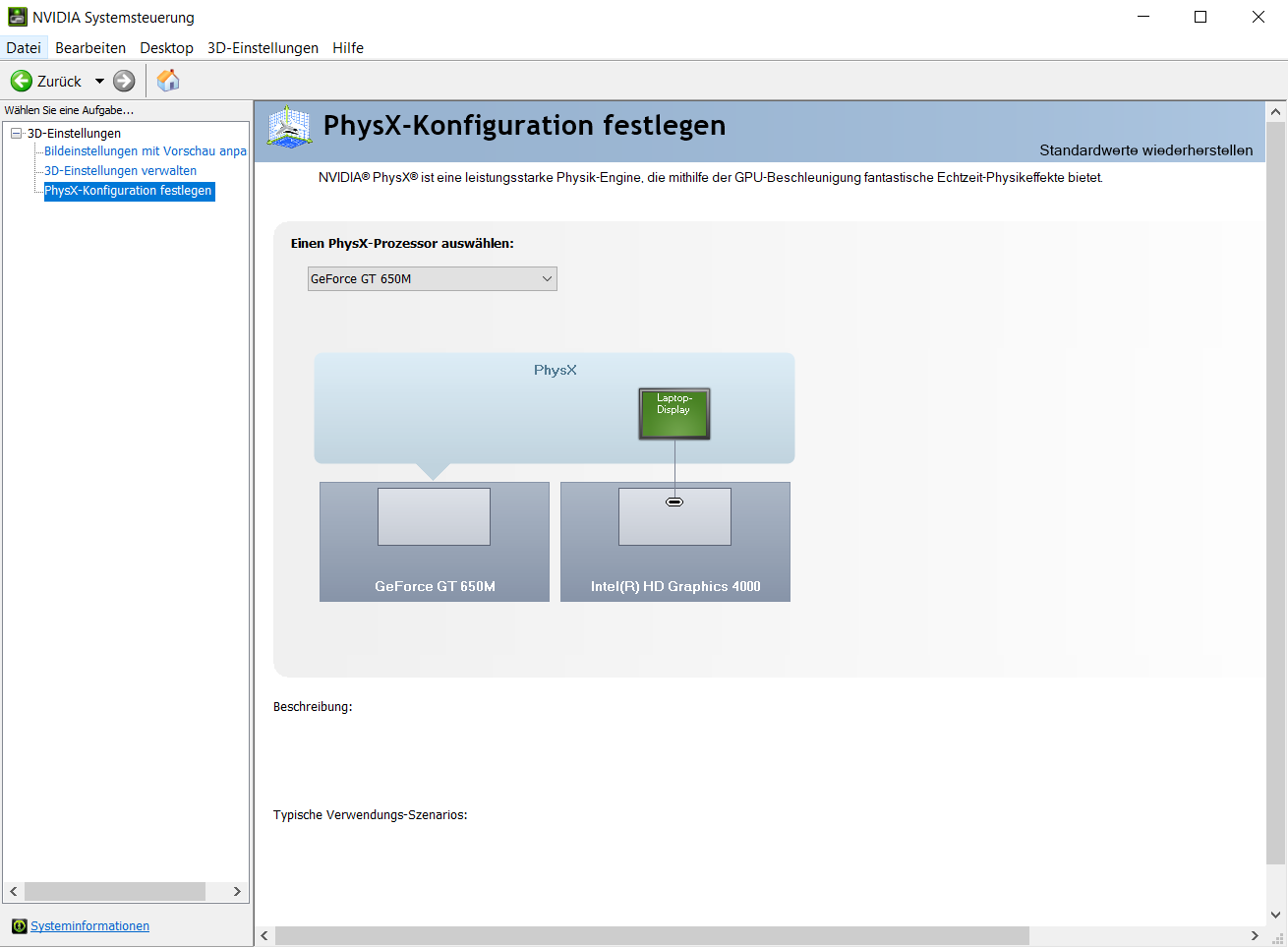
Task: Maximize the NVIDIA Systemsteuerung window
Action: coord(1200,17)
